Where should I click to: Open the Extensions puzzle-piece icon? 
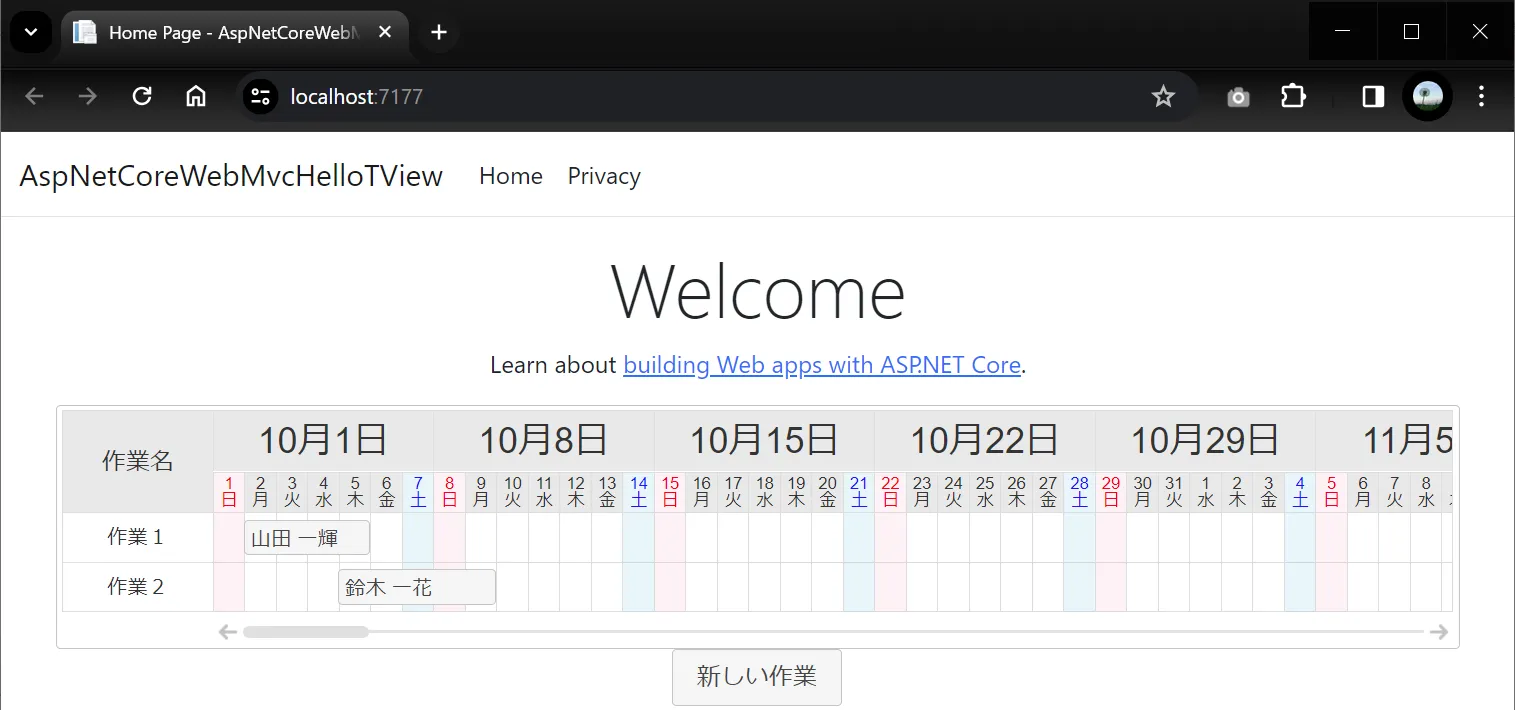point(1293,96)
